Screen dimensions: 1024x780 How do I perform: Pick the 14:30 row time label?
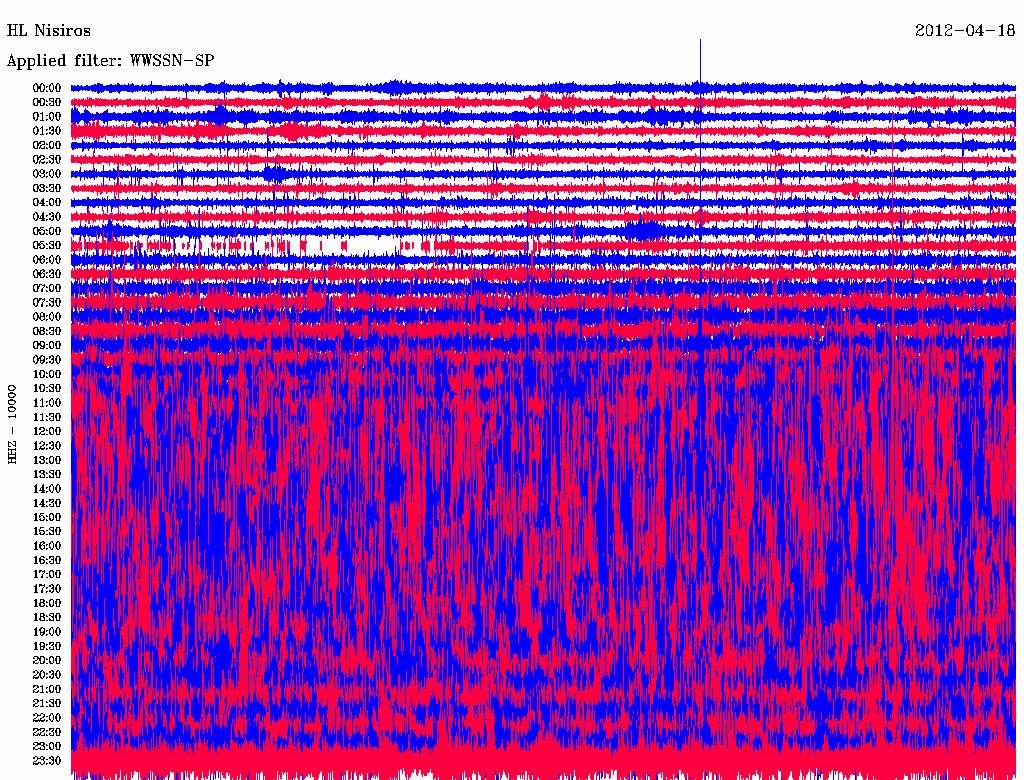click(x=46, y=503)
